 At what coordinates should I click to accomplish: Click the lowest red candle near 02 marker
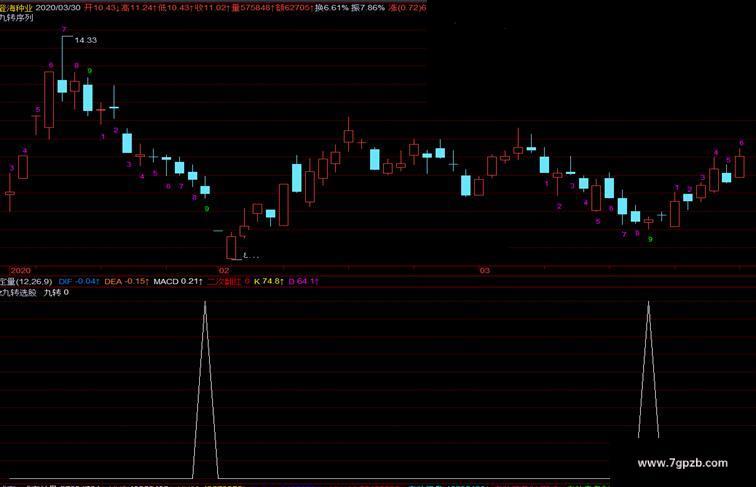pyautogui.click(x=231, y=247)
